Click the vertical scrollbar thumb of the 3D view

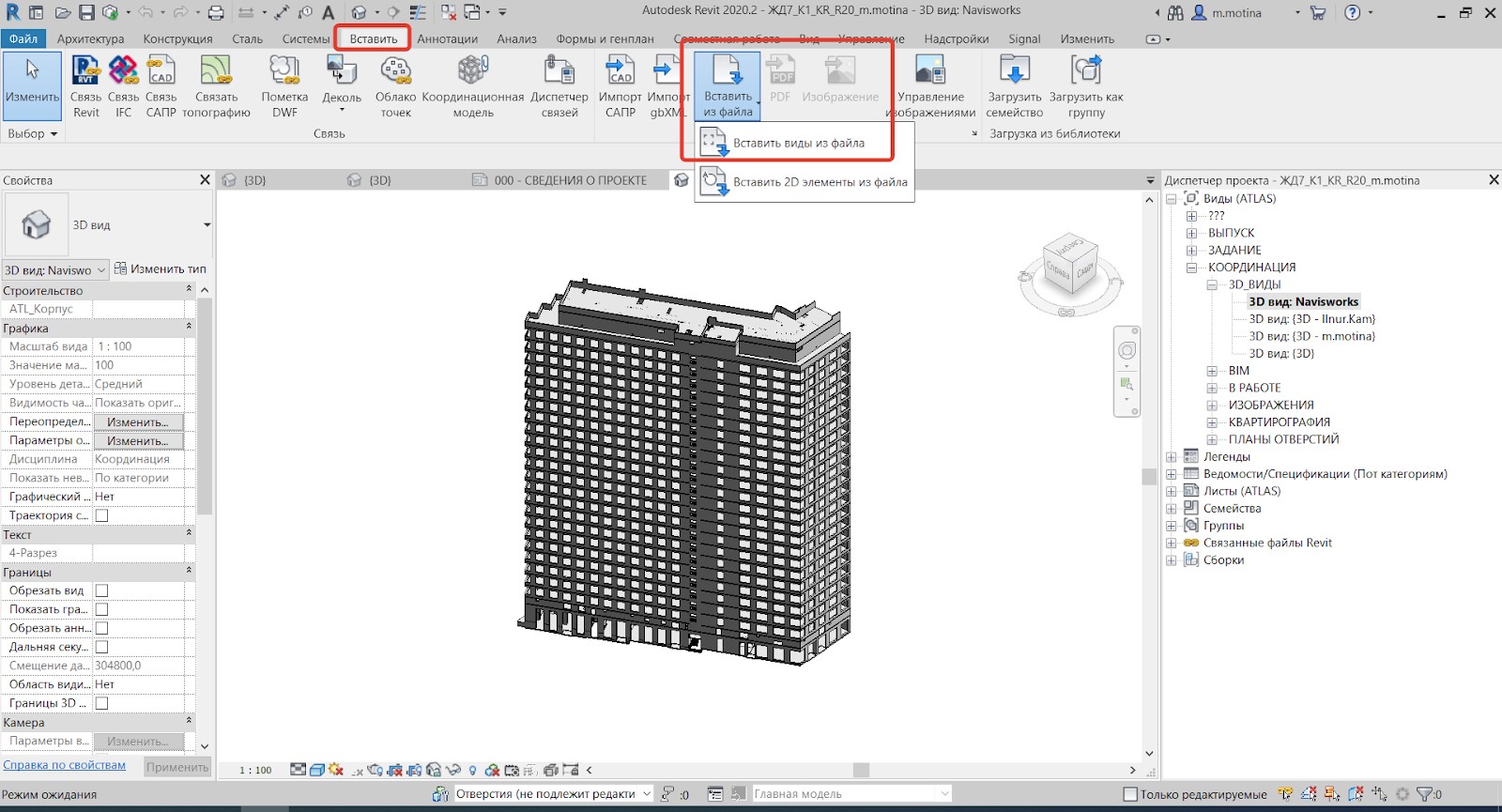(1149, 477)
